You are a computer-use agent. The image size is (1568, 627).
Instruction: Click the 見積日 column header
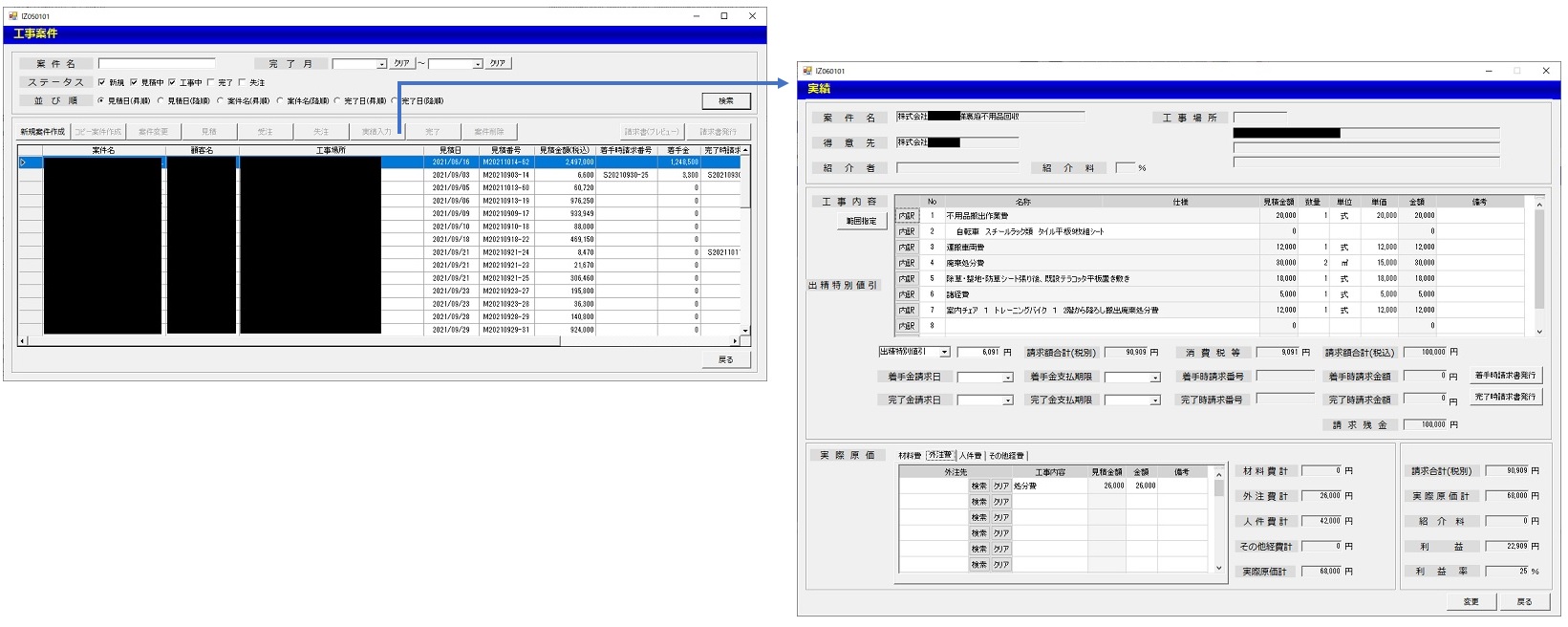(x=451, y=150)
